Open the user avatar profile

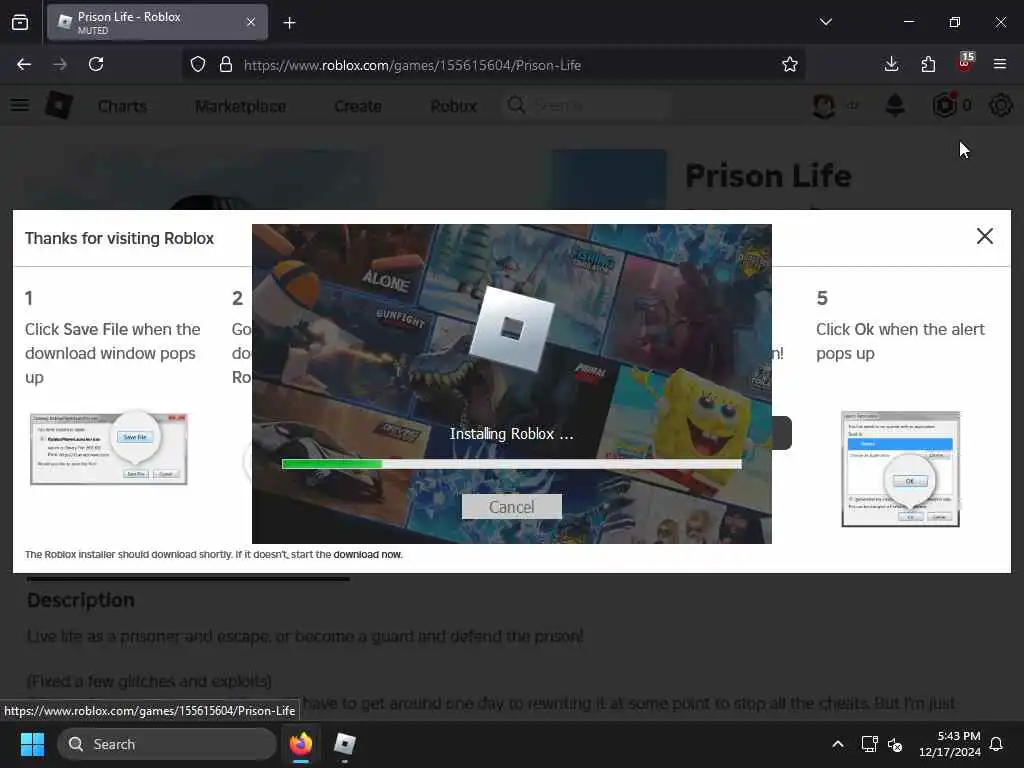tap(824, 105)
